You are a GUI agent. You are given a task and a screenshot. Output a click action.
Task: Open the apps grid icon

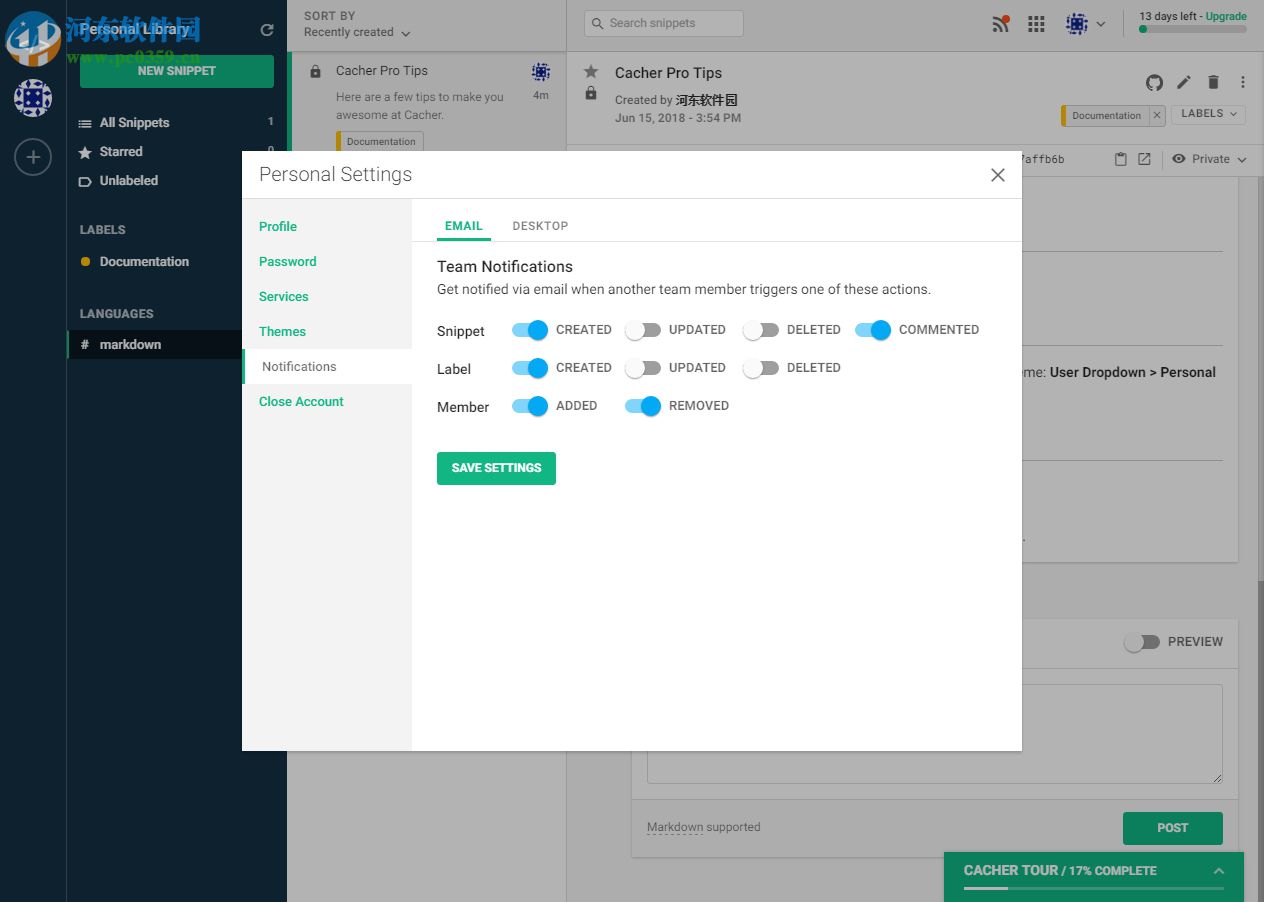[x=1036, y=24]
